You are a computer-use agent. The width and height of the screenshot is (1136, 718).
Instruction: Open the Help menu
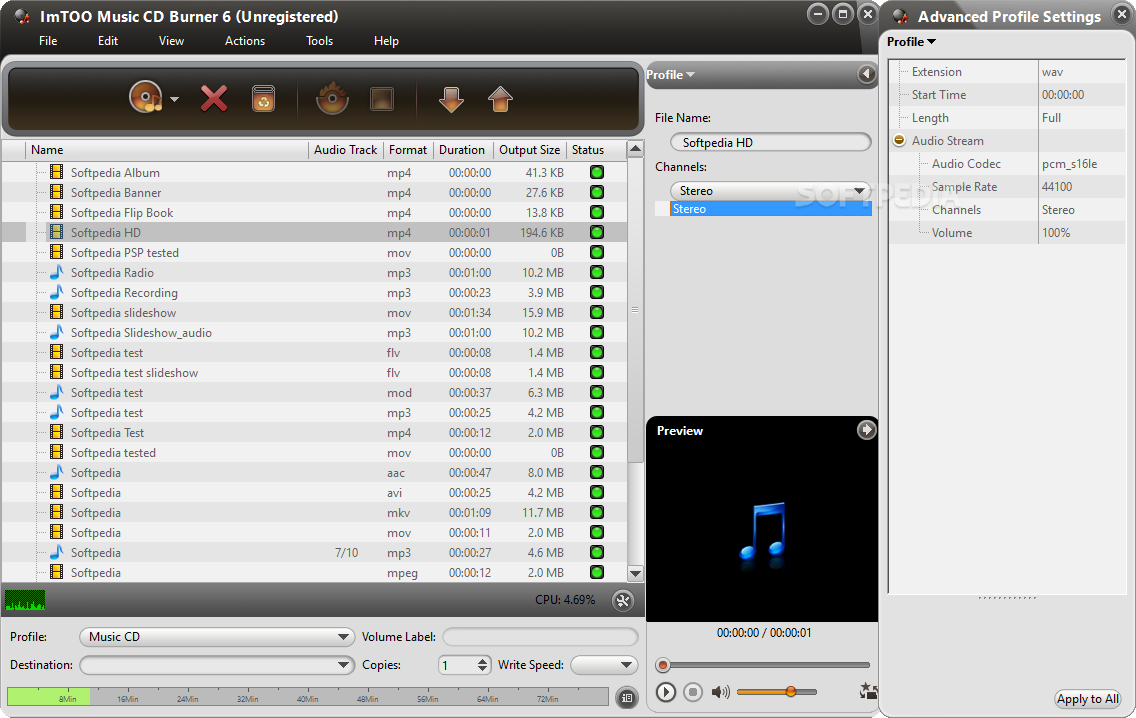tap(386, 41)
